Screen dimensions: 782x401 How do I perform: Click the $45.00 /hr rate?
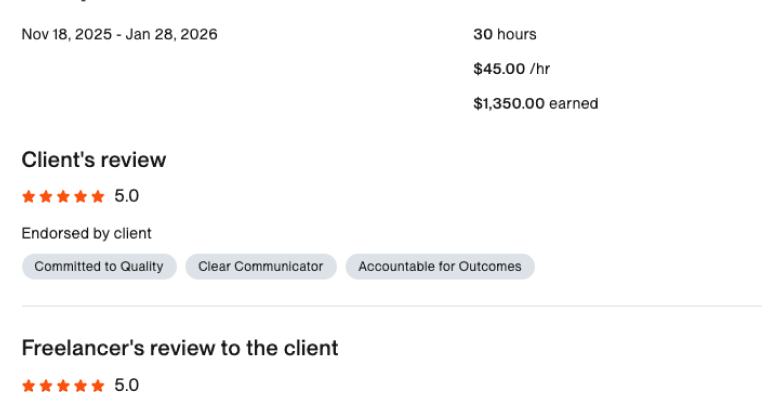coord(512,69)
